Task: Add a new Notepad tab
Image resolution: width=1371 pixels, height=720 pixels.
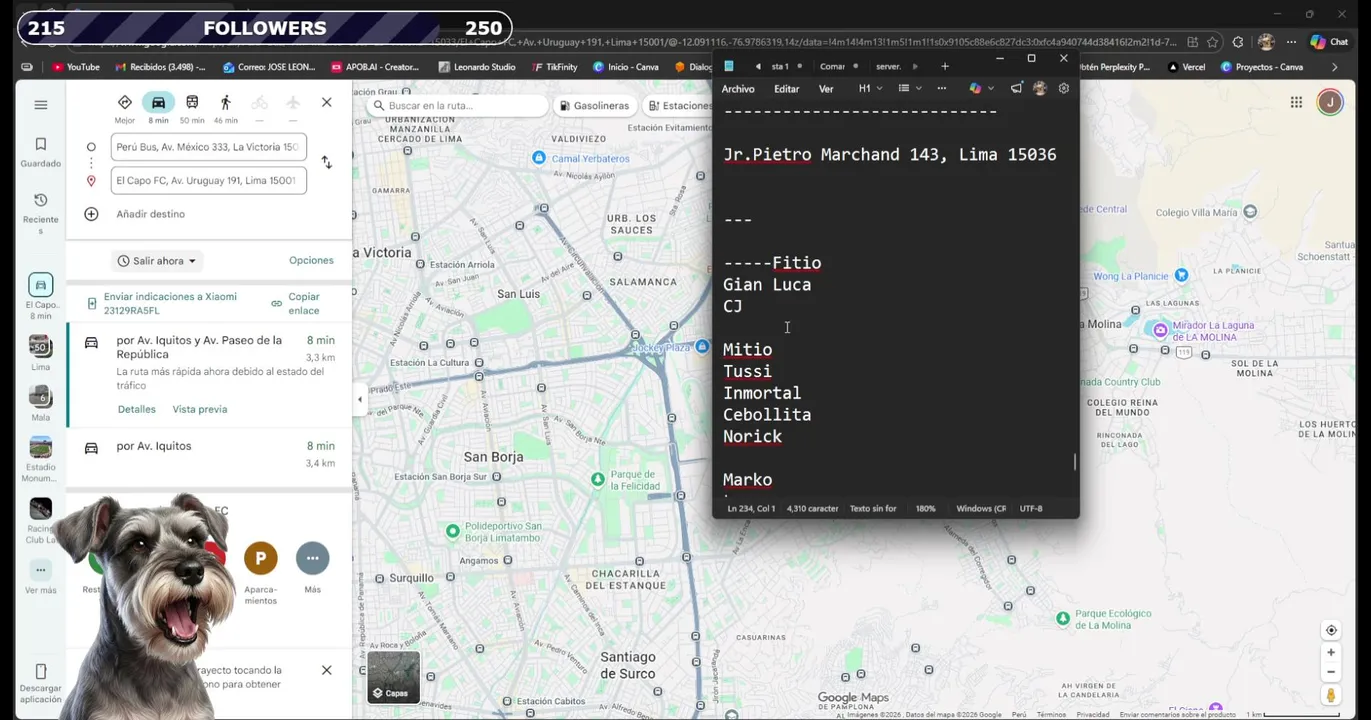Action: click(945, 66)
